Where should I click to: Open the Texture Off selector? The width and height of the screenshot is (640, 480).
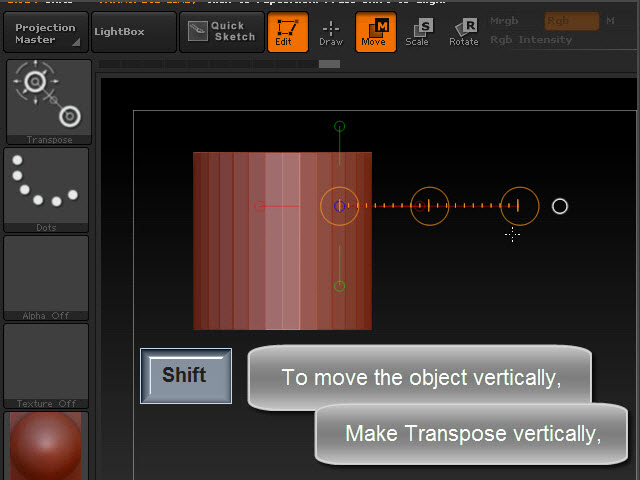pos(46,366)
